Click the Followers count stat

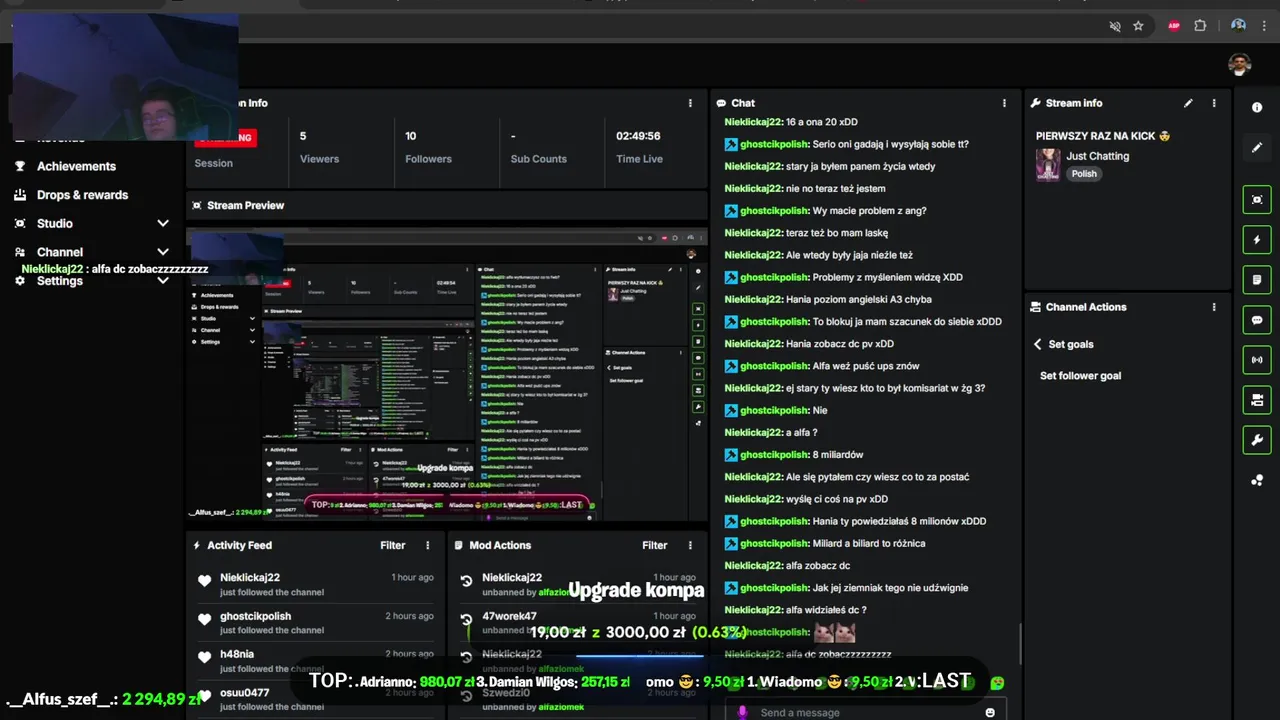coord(428,147)
